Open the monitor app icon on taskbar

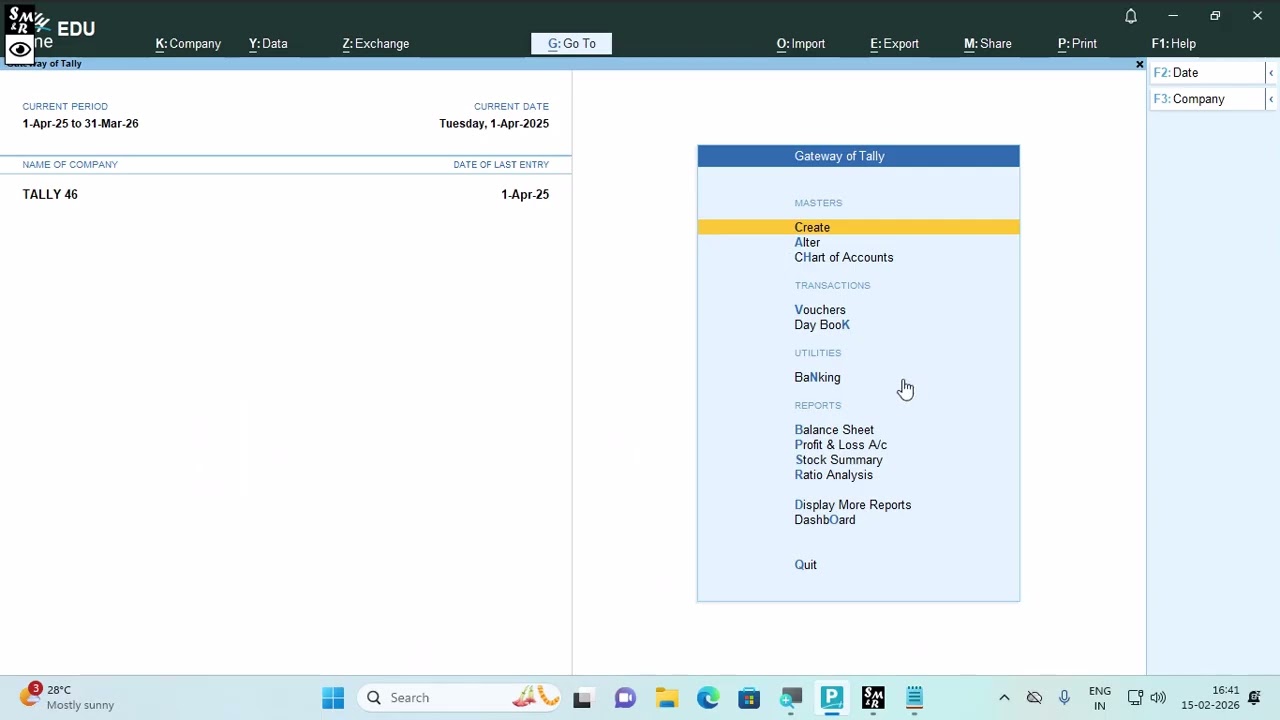[x=790, y=698]
